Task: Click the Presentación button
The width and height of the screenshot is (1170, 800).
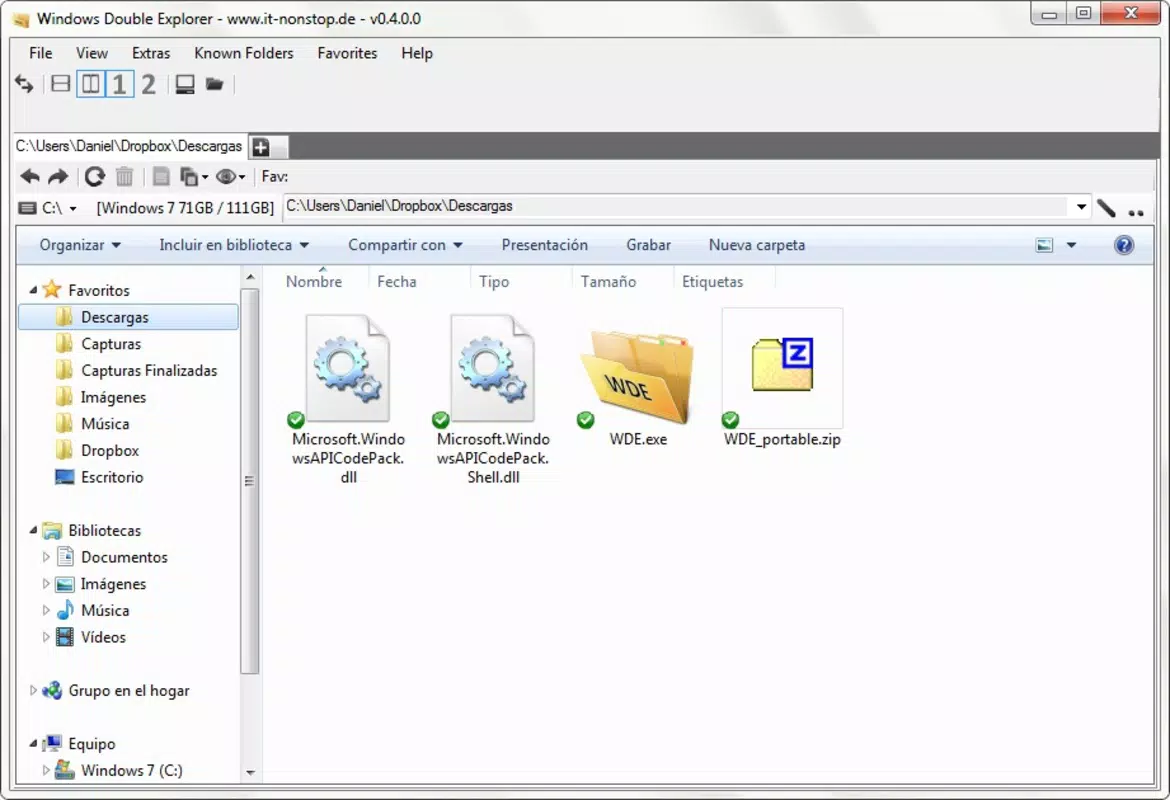Action: (545, 245)
